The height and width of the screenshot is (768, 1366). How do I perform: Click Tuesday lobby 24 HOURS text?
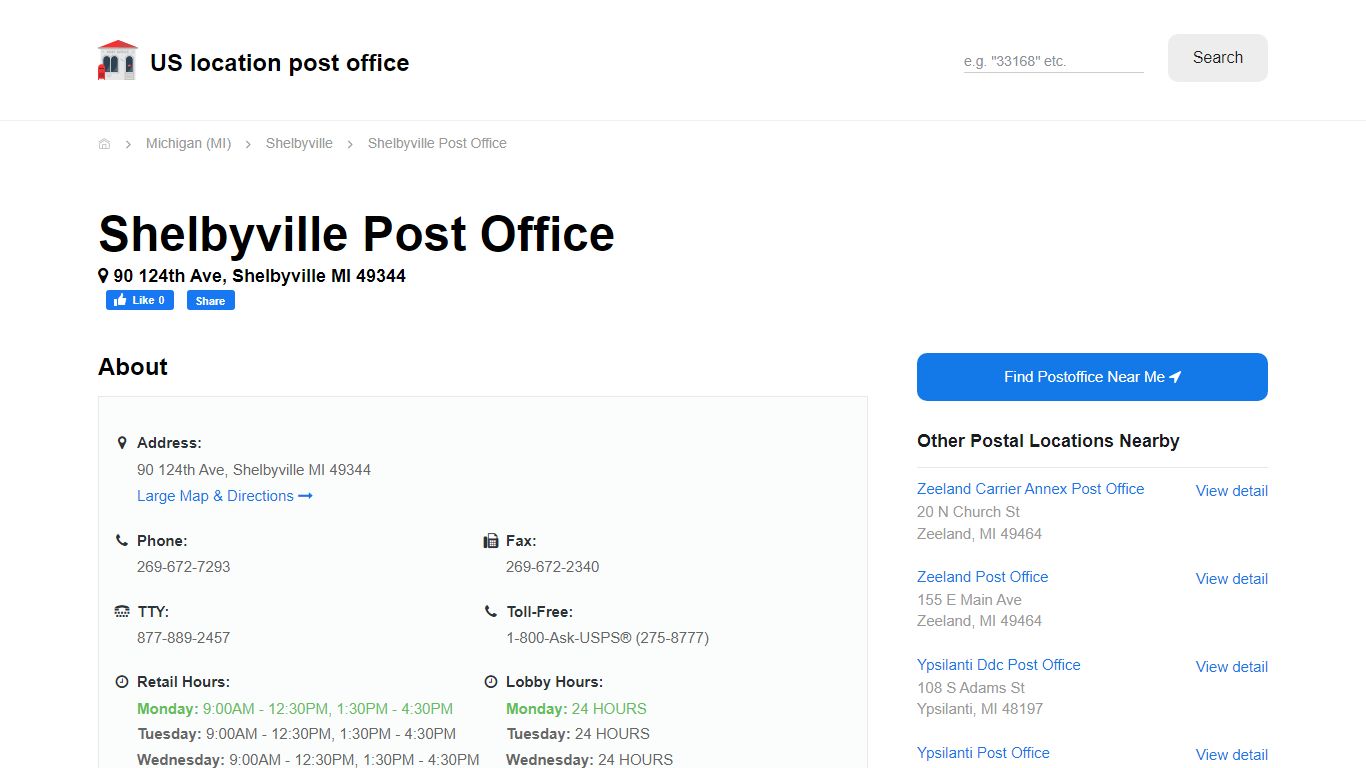tap(578, 734)
